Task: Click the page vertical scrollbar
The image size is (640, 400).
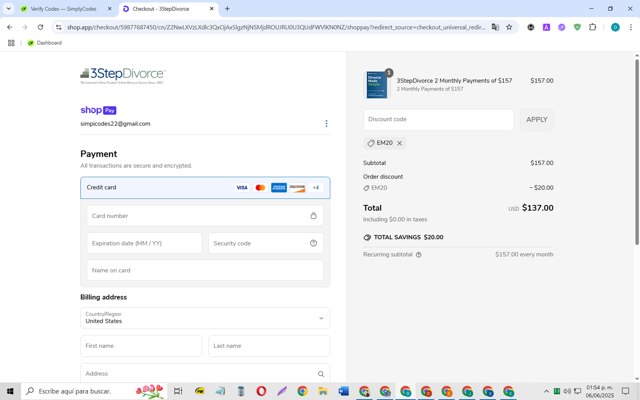Action: (x=637, y=152)
